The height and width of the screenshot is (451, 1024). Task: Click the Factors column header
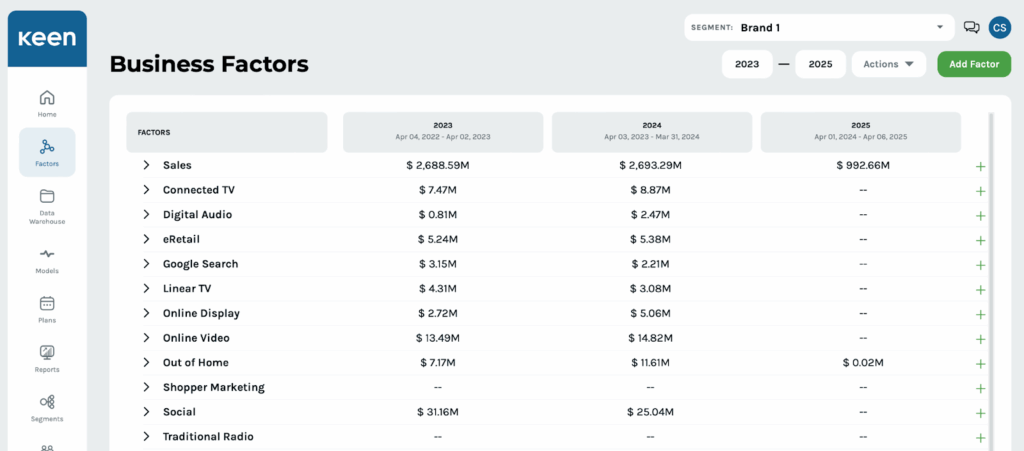tap(227, 132)
